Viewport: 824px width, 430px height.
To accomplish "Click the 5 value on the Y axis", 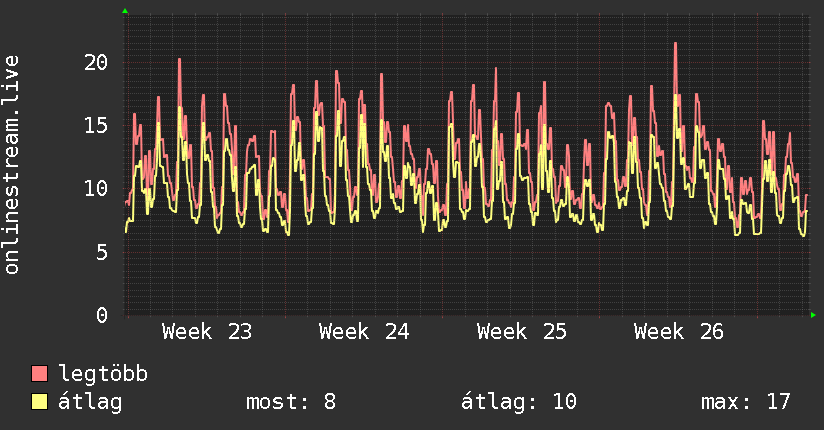I will tap(102, 252).
